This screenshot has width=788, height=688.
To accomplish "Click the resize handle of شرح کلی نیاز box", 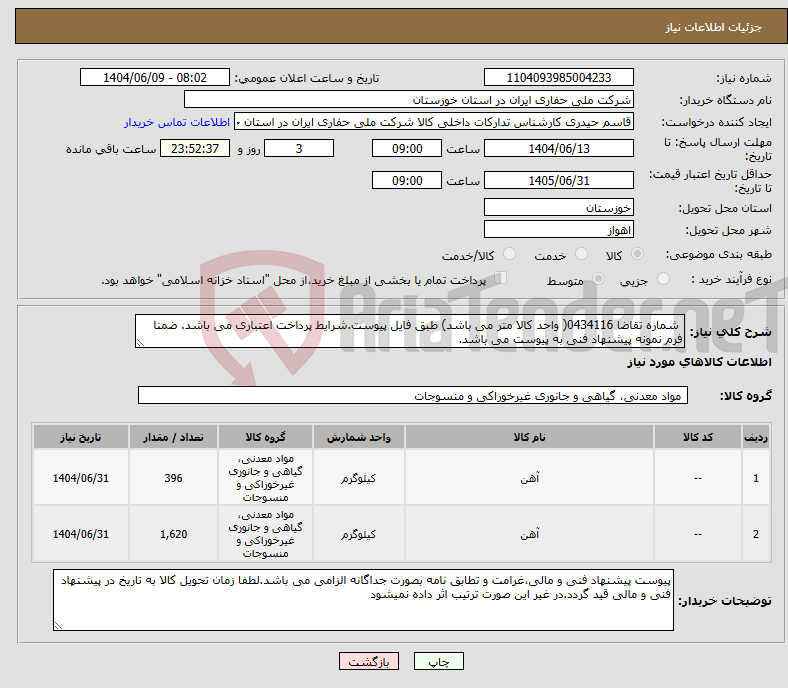I will click(140, 343).
